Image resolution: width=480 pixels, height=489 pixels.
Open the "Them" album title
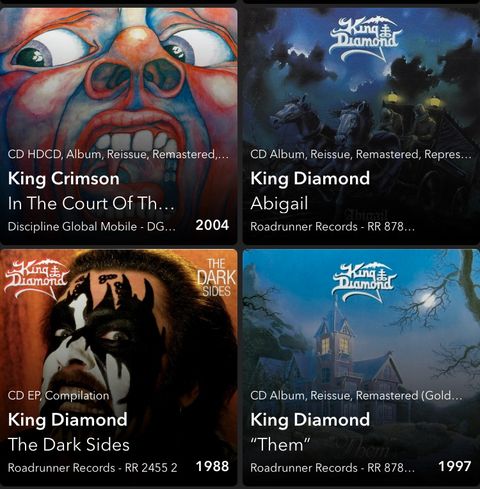[280, 445]
